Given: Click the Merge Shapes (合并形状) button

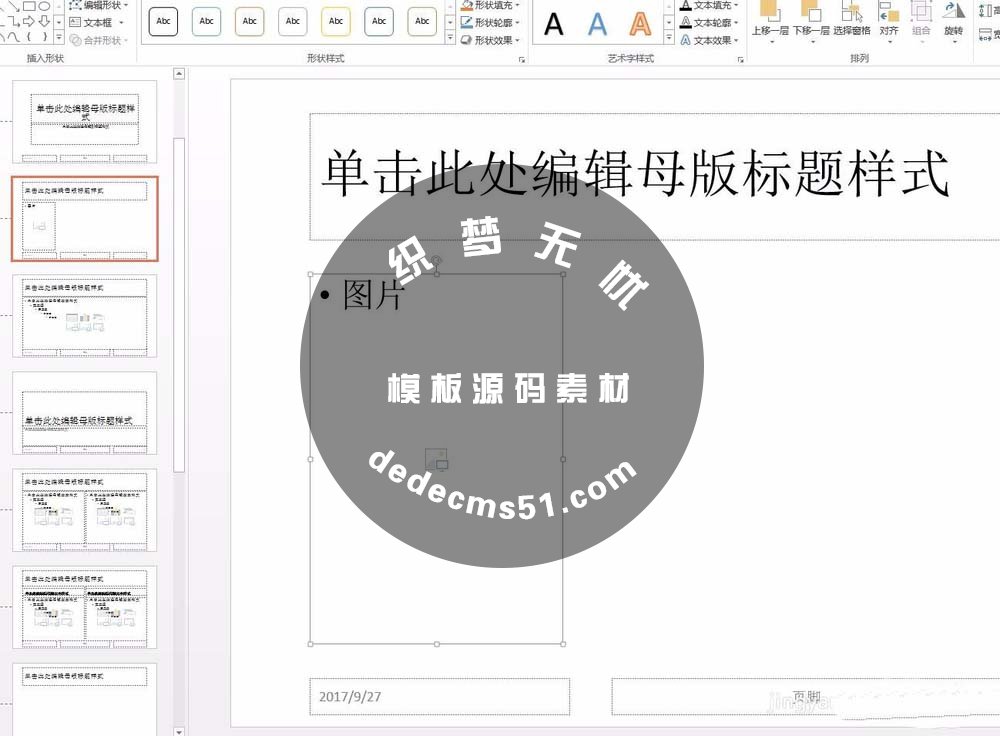Looking at the screenshot, I should (x=95, y=38).
